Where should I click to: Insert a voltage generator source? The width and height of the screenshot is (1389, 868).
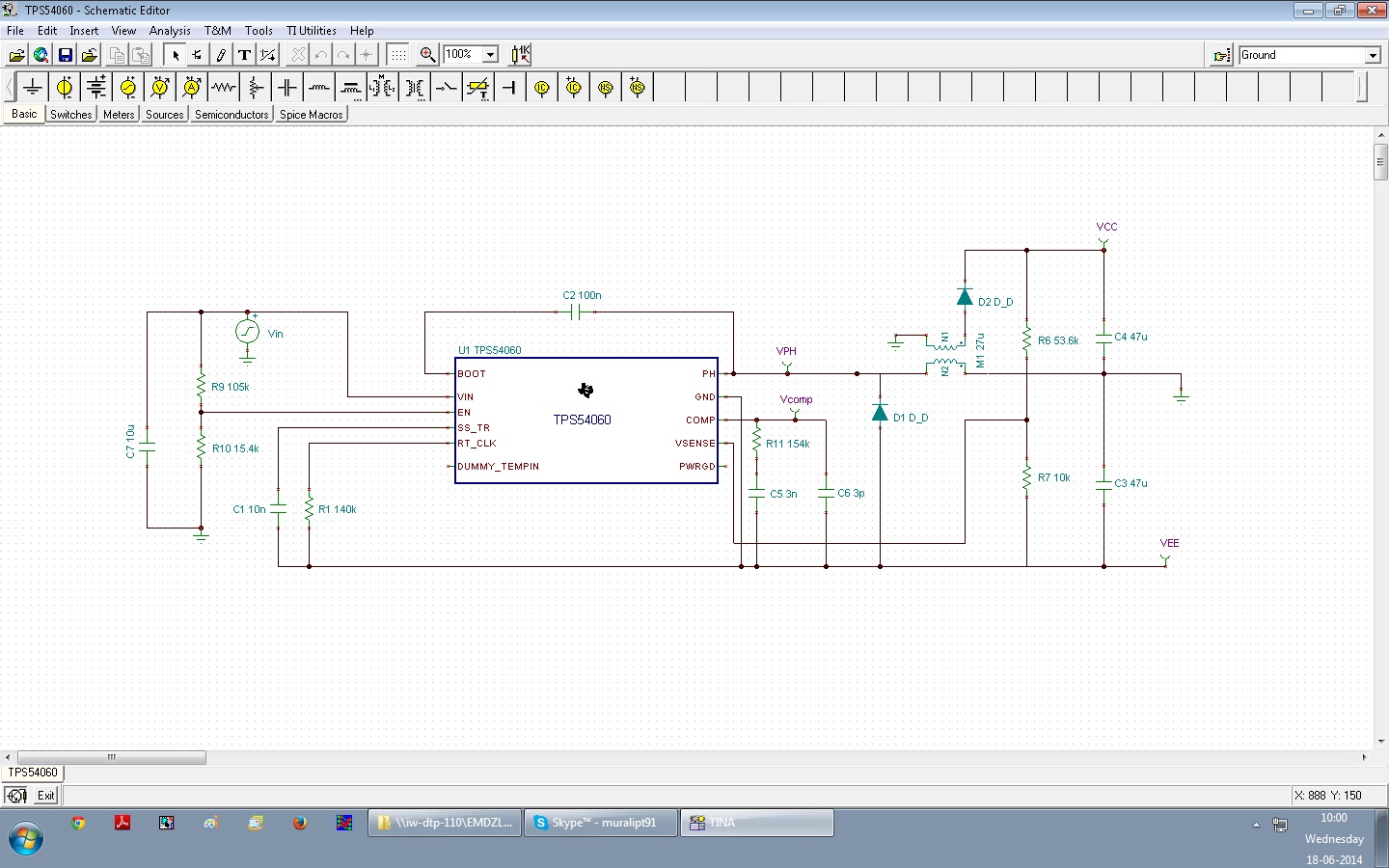click(x=128, y=88)
